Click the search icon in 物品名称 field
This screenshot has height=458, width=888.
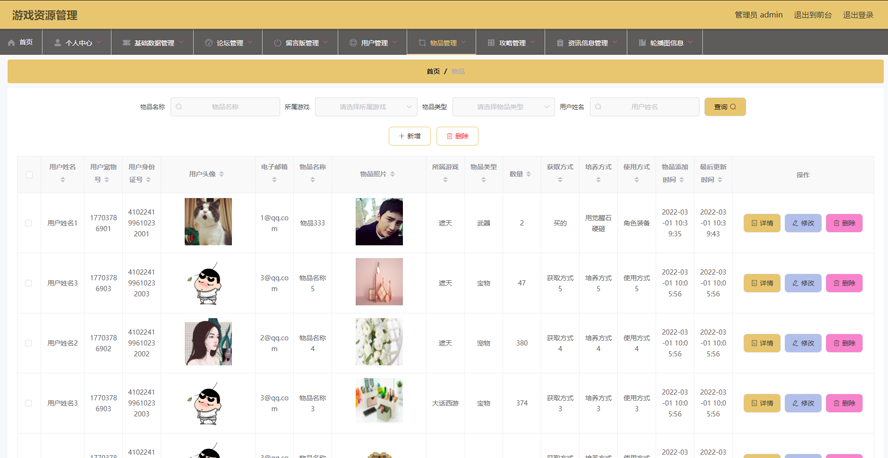click(179, 106)
